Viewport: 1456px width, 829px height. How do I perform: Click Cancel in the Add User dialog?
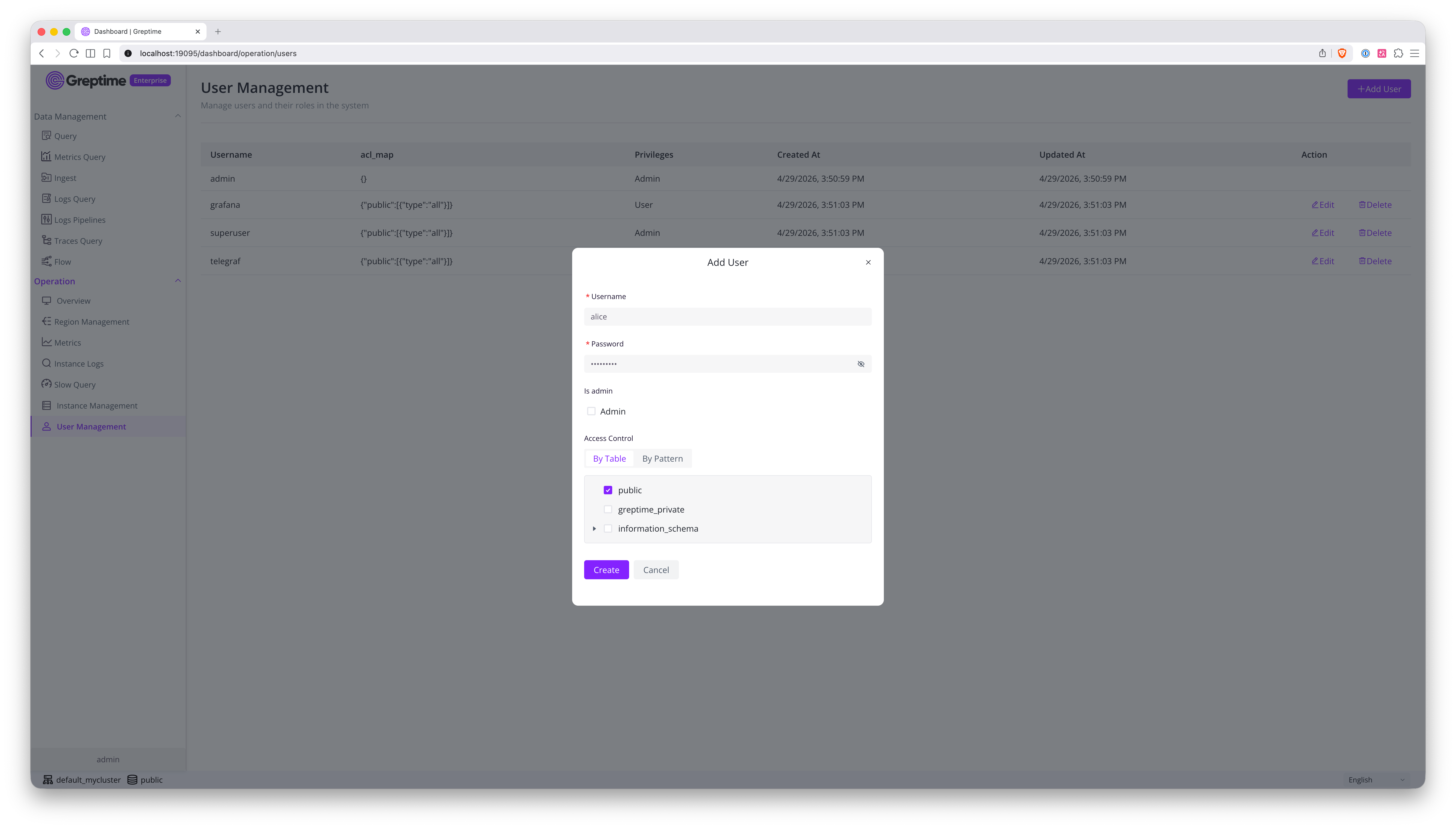click(x=656, y=570)
